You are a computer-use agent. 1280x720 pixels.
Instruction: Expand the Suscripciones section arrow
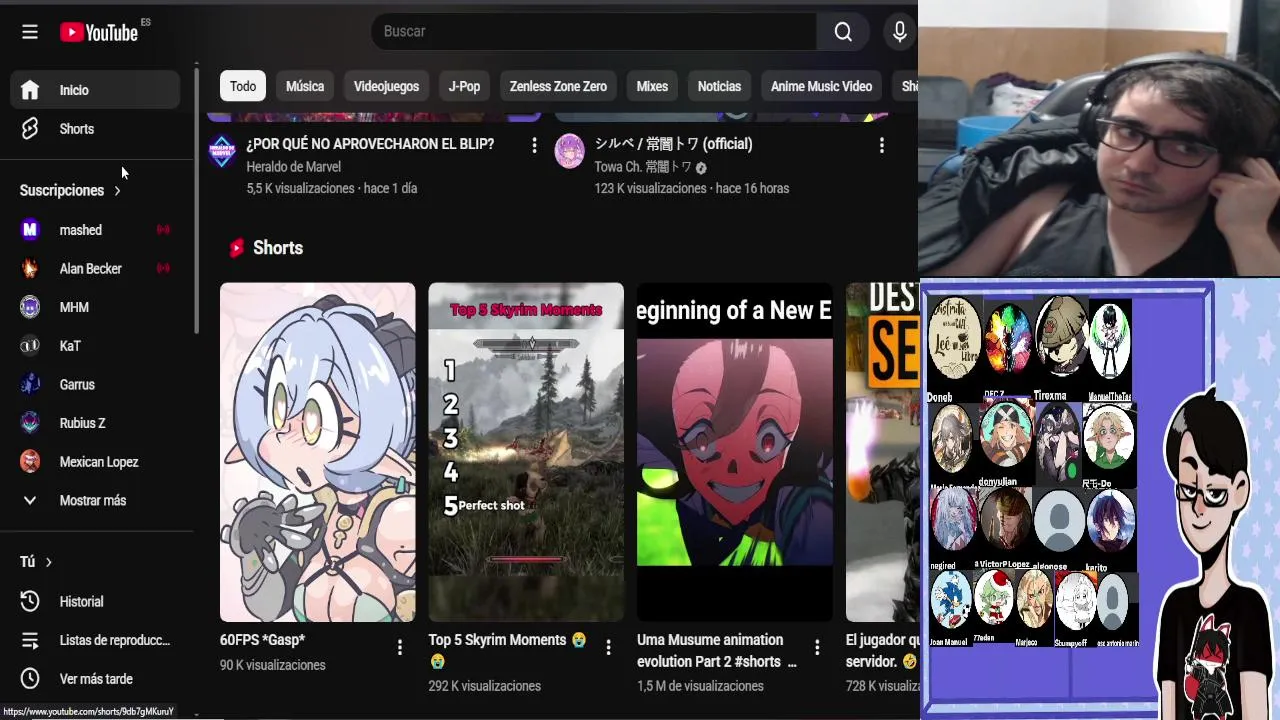[117, 191]
